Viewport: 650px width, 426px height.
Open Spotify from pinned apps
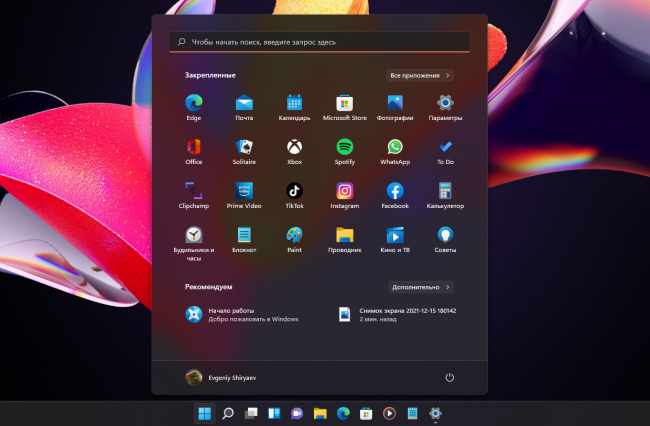[344, 152]
